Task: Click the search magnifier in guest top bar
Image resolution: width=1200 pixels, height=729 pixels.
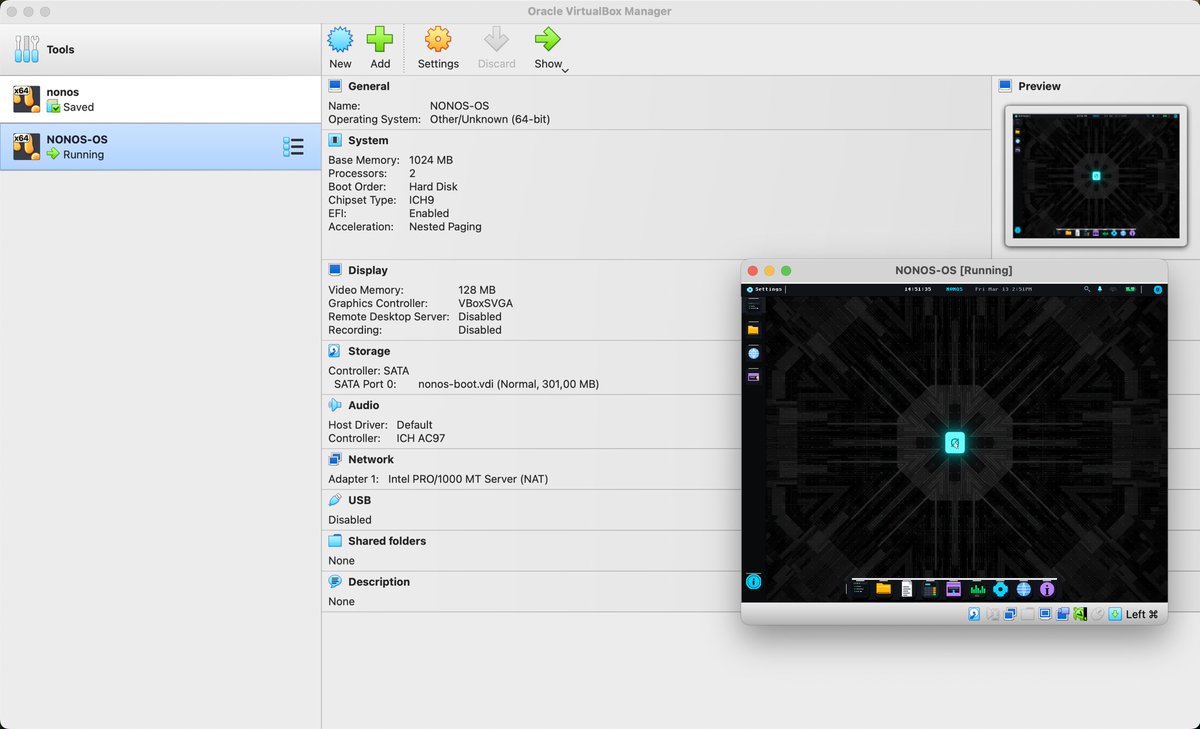Action: pyautogui.click(x=1086, y=289)
